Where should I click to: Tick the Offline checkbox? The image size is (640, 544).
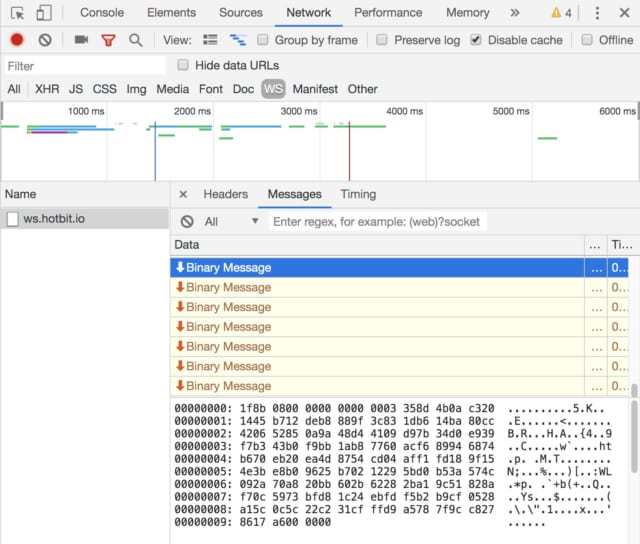[587, 40]
